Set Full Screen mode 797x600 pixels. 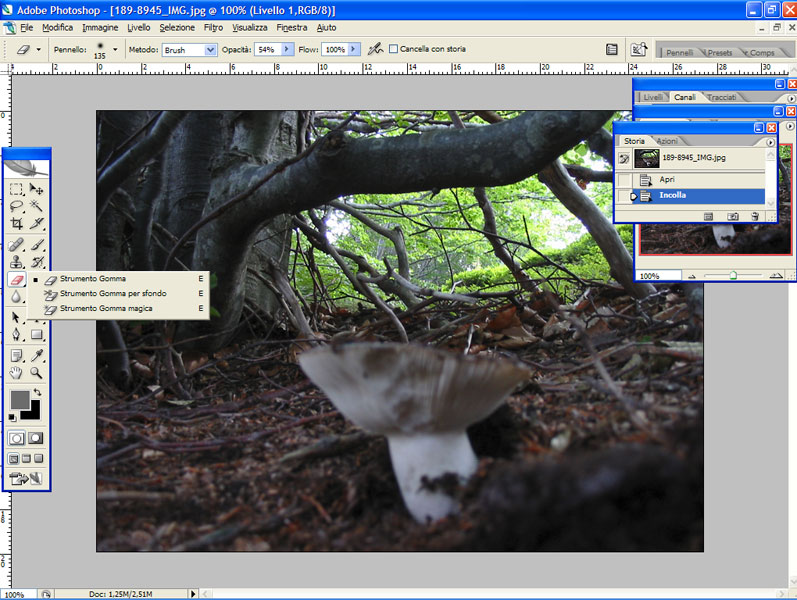[x=39, y=459]
